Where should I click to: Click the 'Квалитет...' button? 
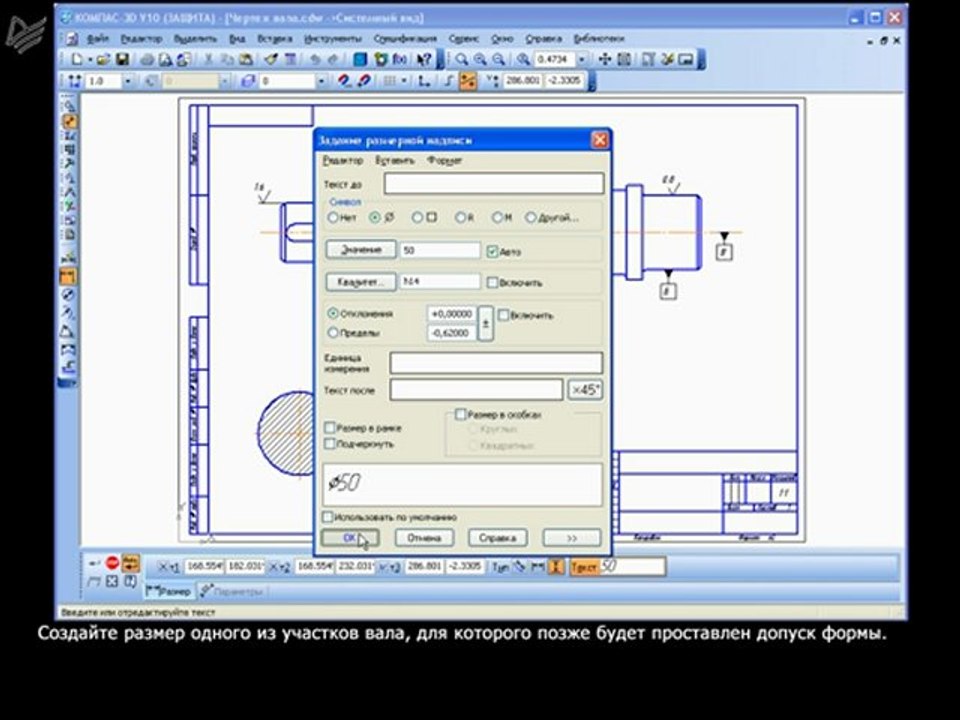361,282
